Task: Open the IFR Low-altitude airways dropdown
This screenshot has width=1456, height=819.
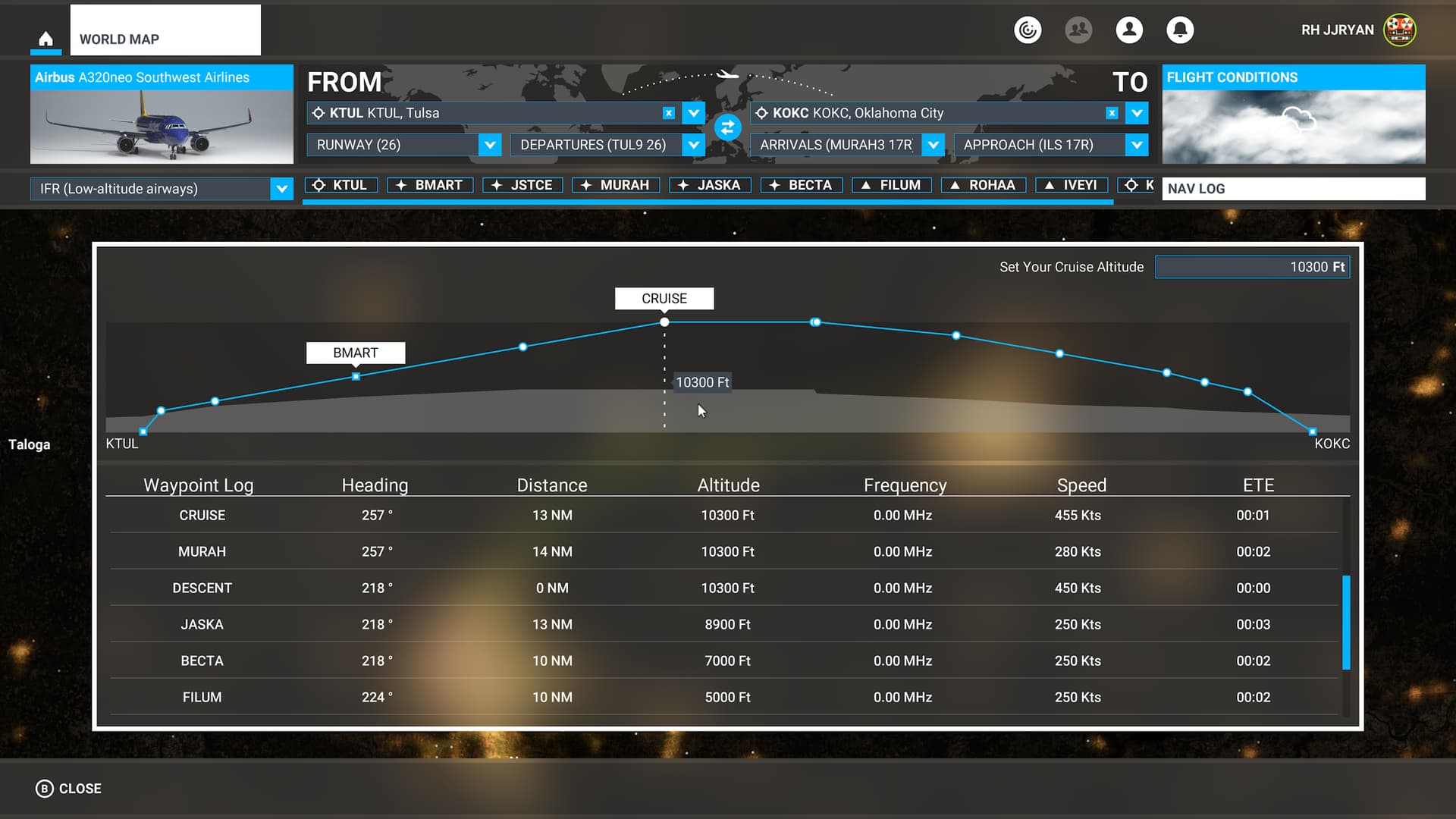Action: 281,189
